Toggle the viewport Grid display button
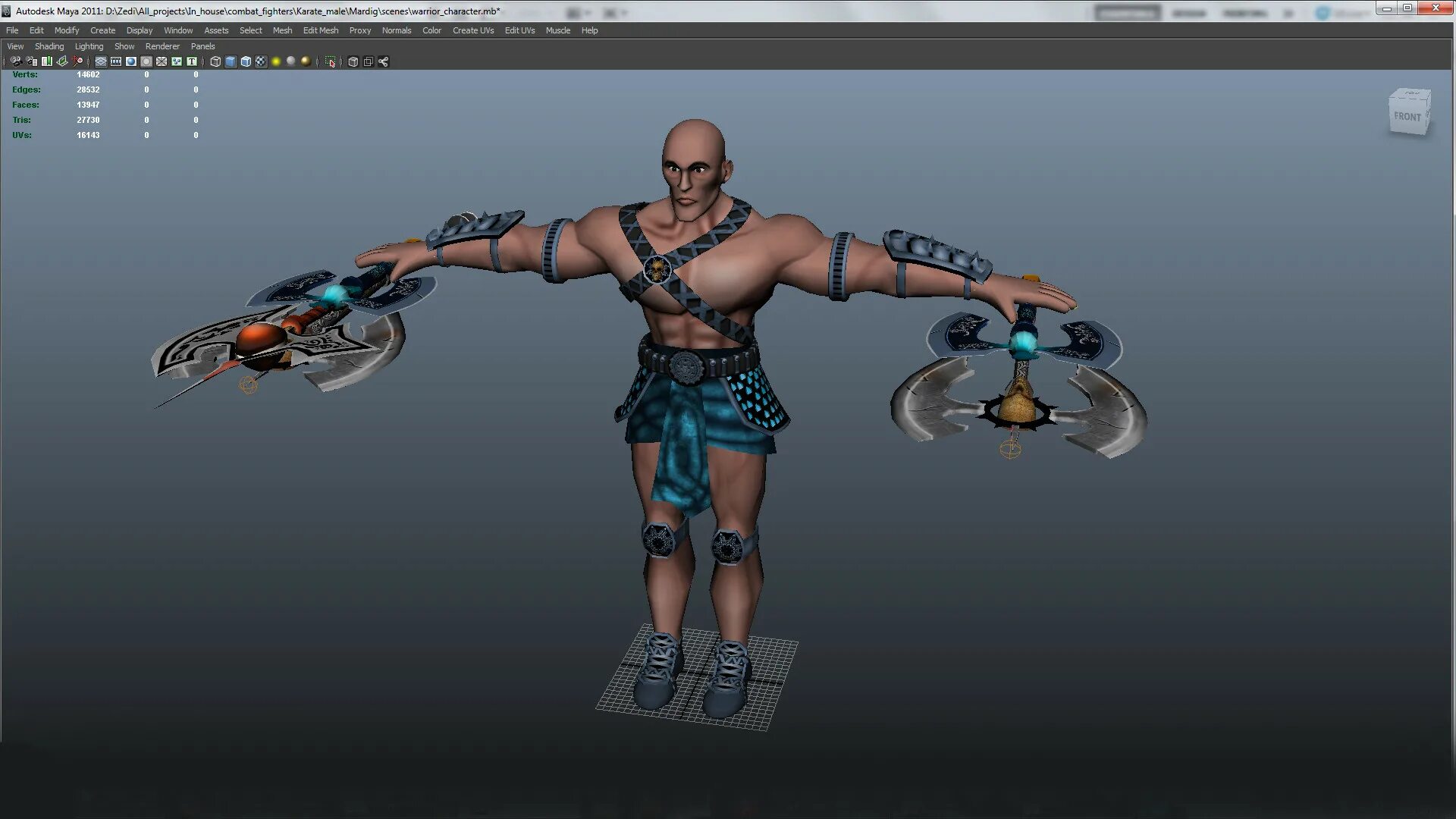Image resolution: width=1456 pixels, height=819 pixels. (101, 61)
